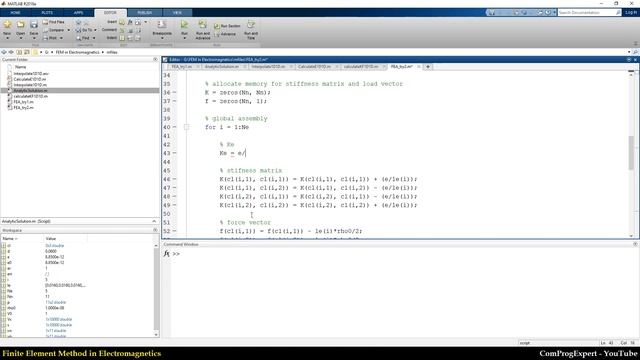Click the browse for folder icon

click(27, 52)
